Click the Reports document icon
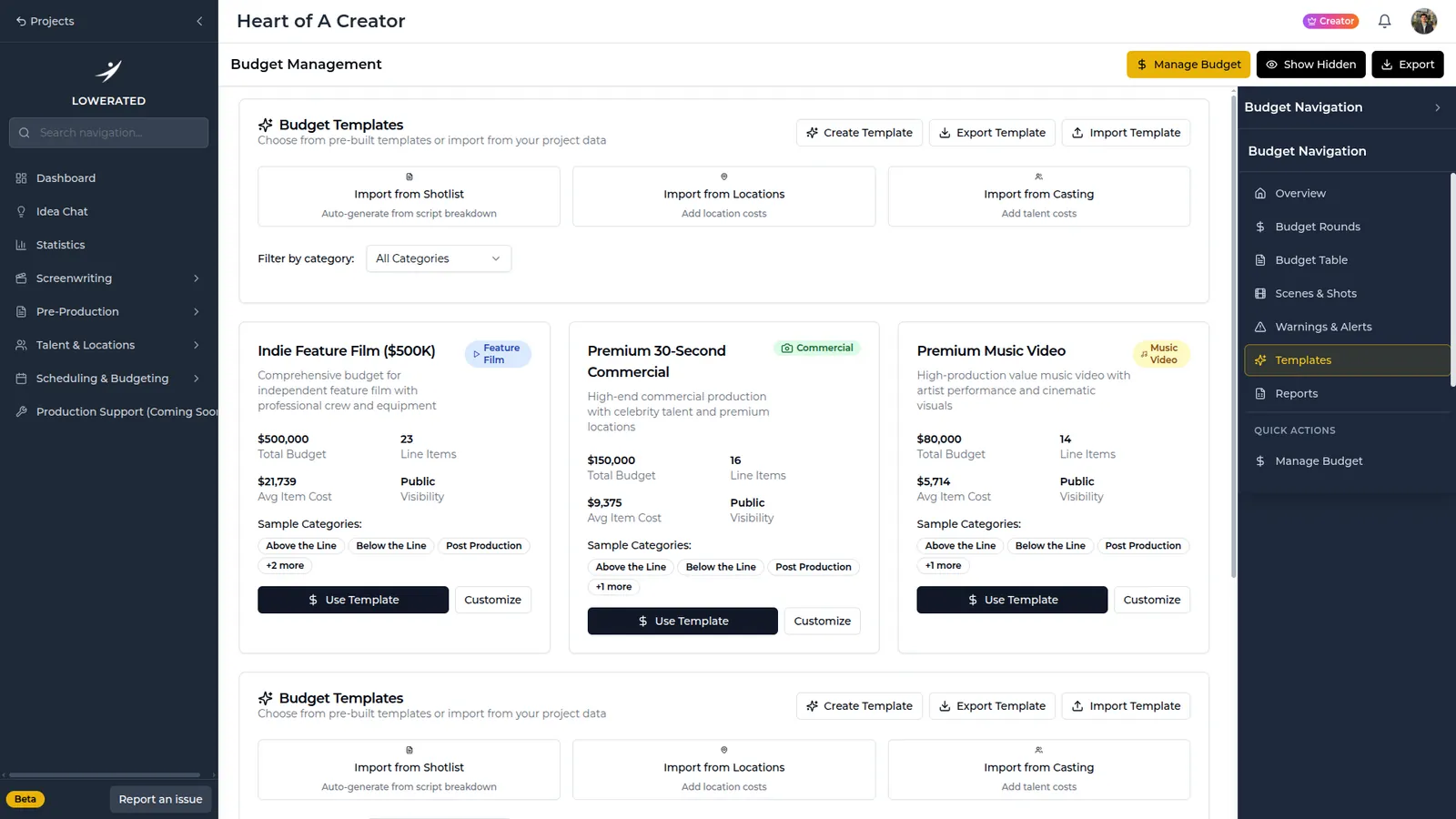Viewport: 1456px width, 819px height. click(1260, 393)
